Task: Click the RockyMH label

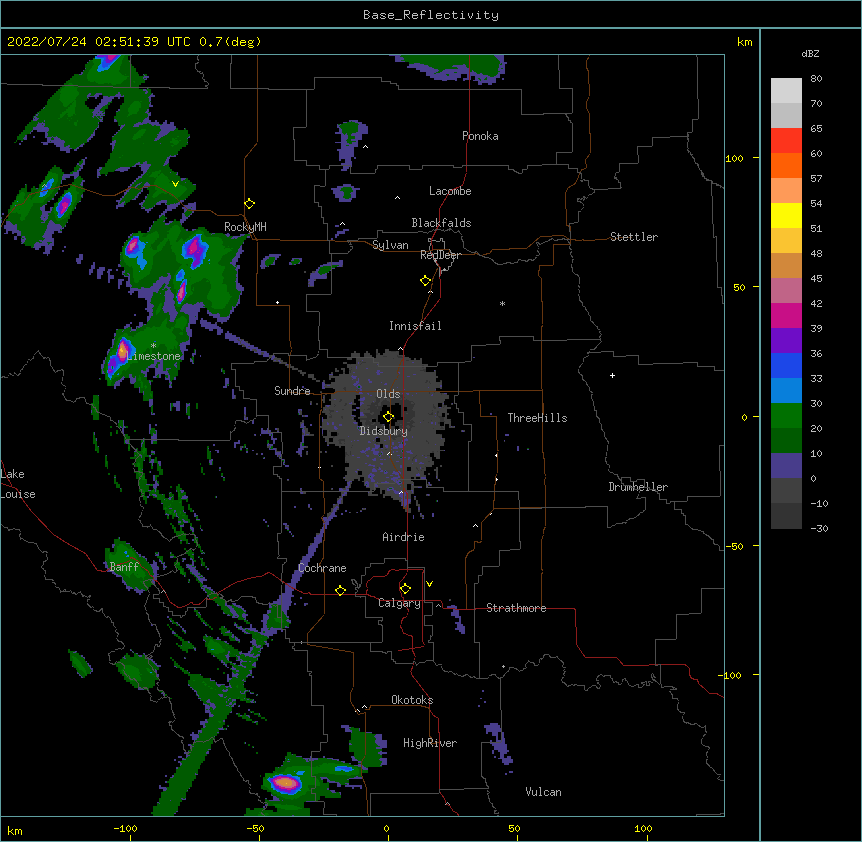Action: point(245,227)
